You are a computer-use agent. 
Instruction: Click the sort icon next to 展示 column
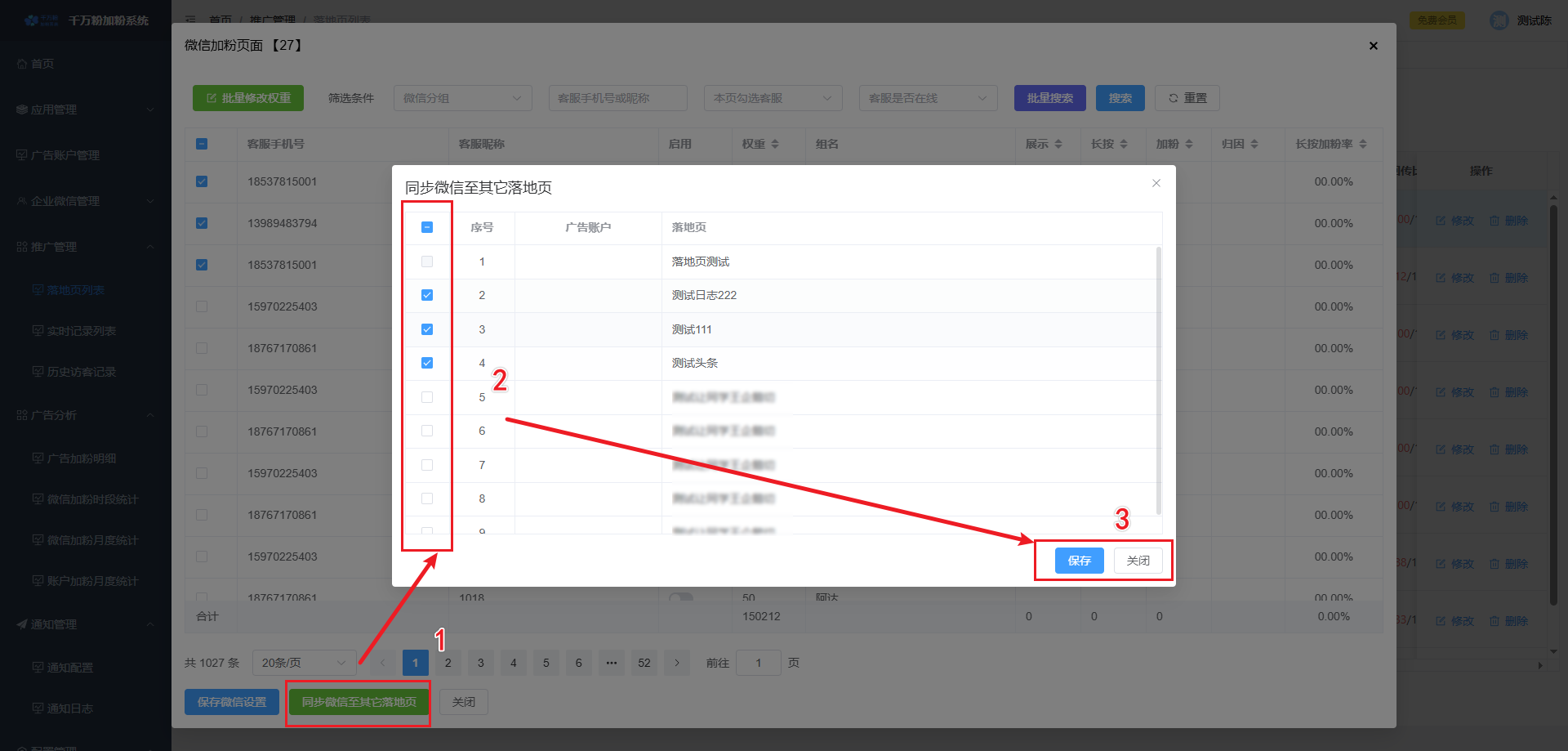[1058, 144]
